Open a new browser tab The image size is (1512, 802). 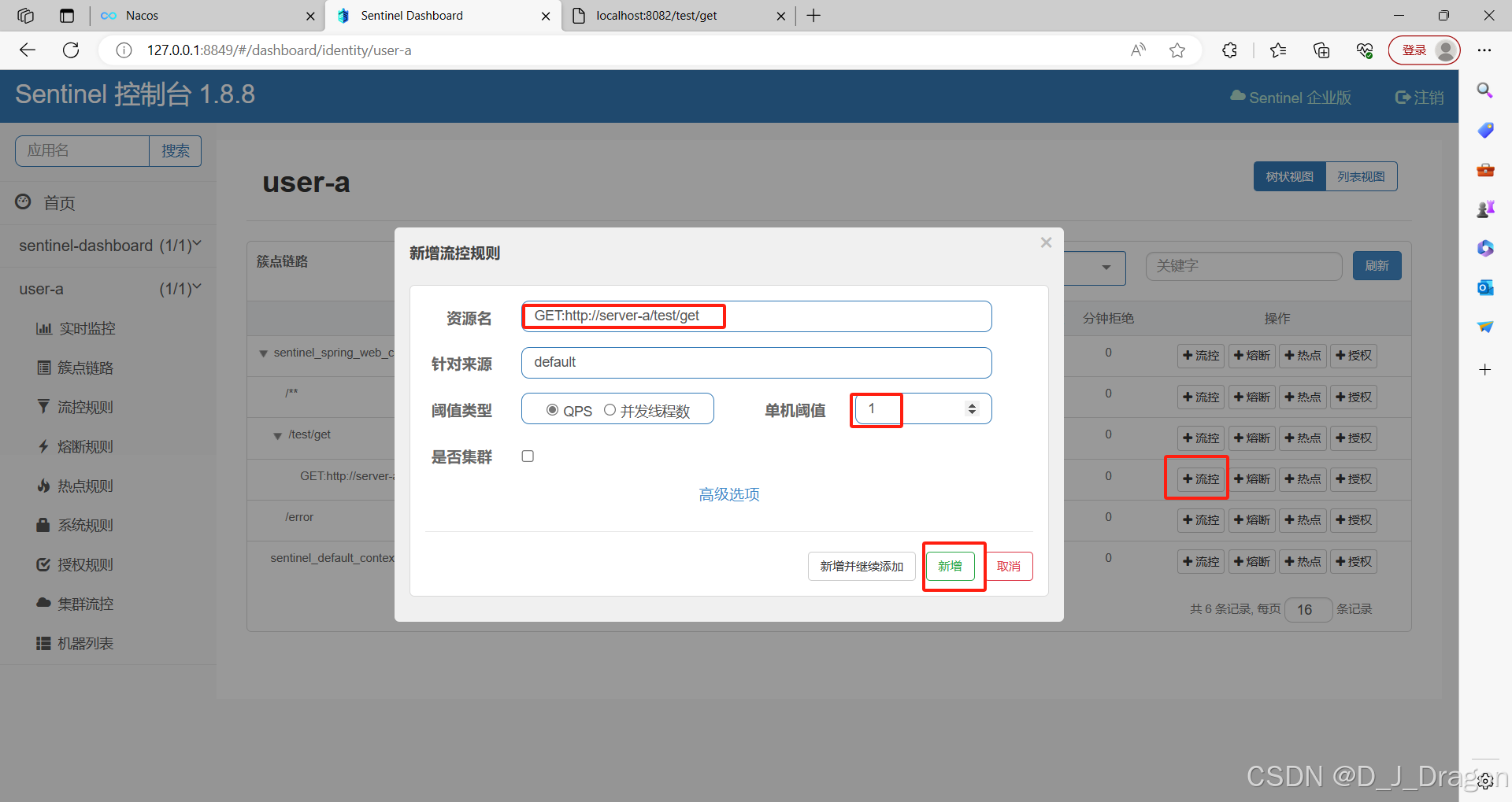pos(813,16)
